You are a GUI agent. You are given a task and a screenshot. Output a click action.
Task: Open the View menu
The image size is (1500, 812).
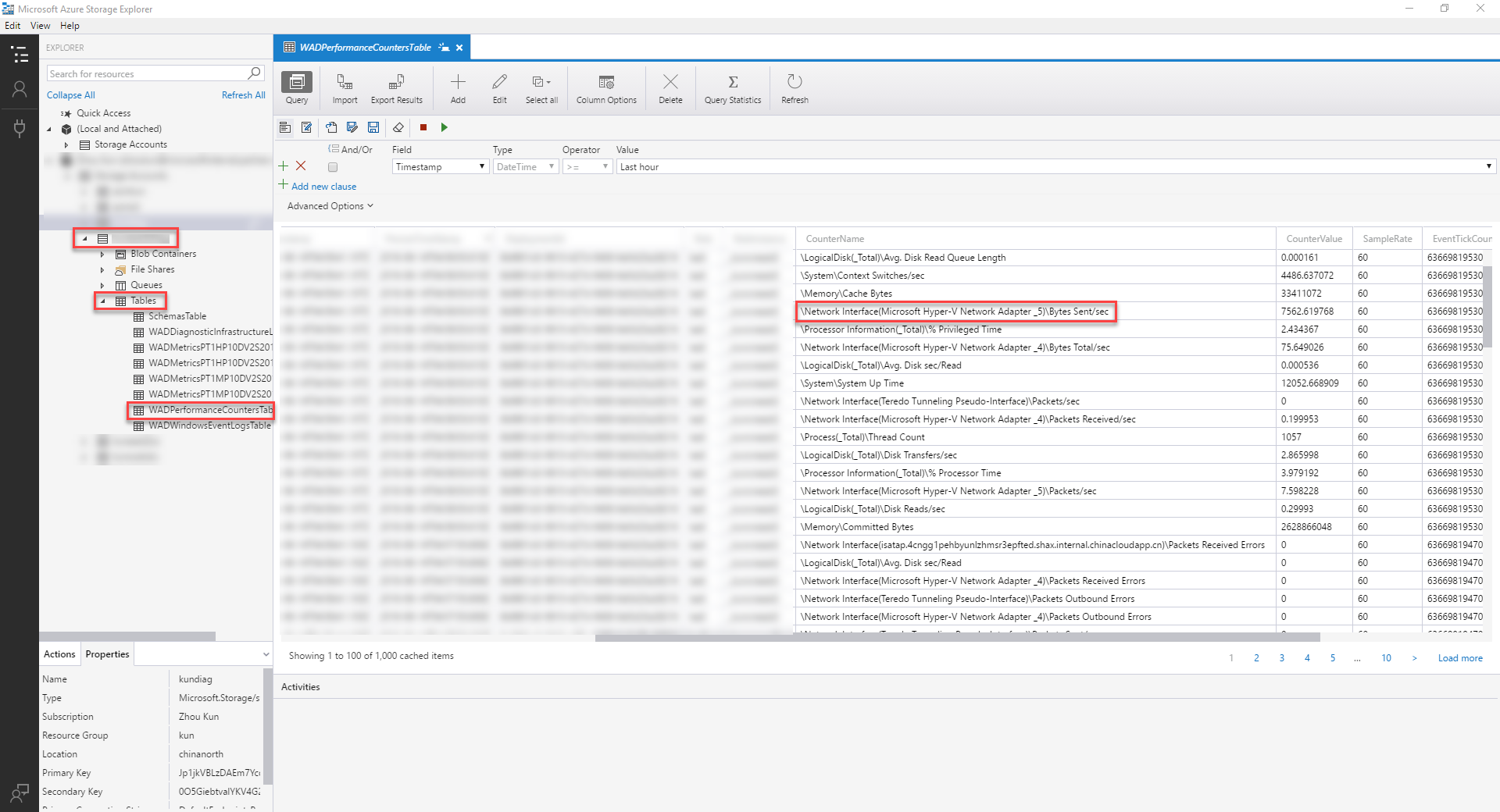click(x=40, y=26)
